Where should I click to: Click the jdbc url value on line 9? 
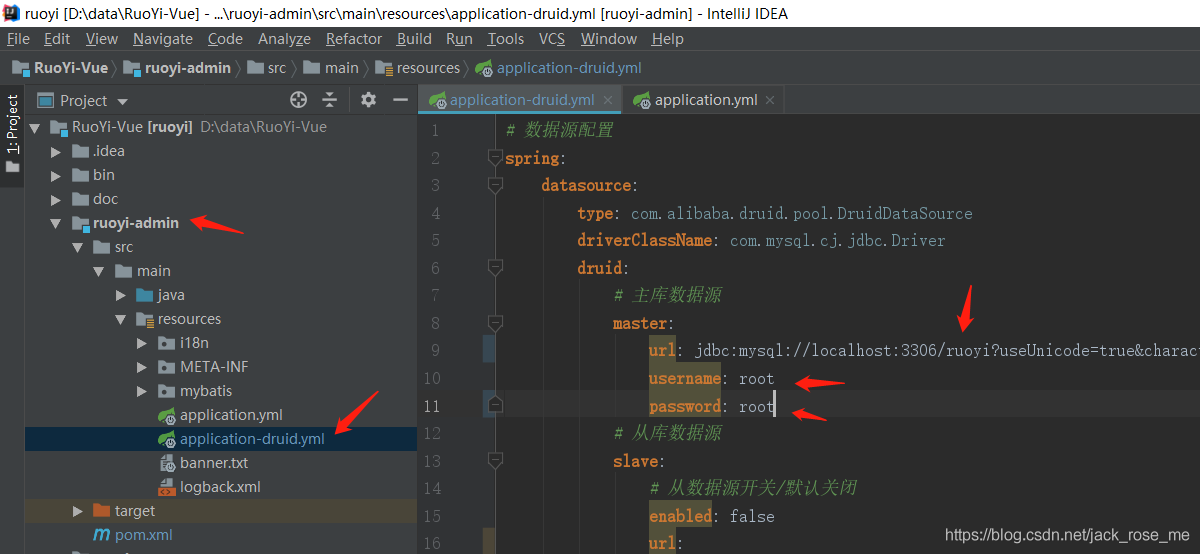point(947,351)
